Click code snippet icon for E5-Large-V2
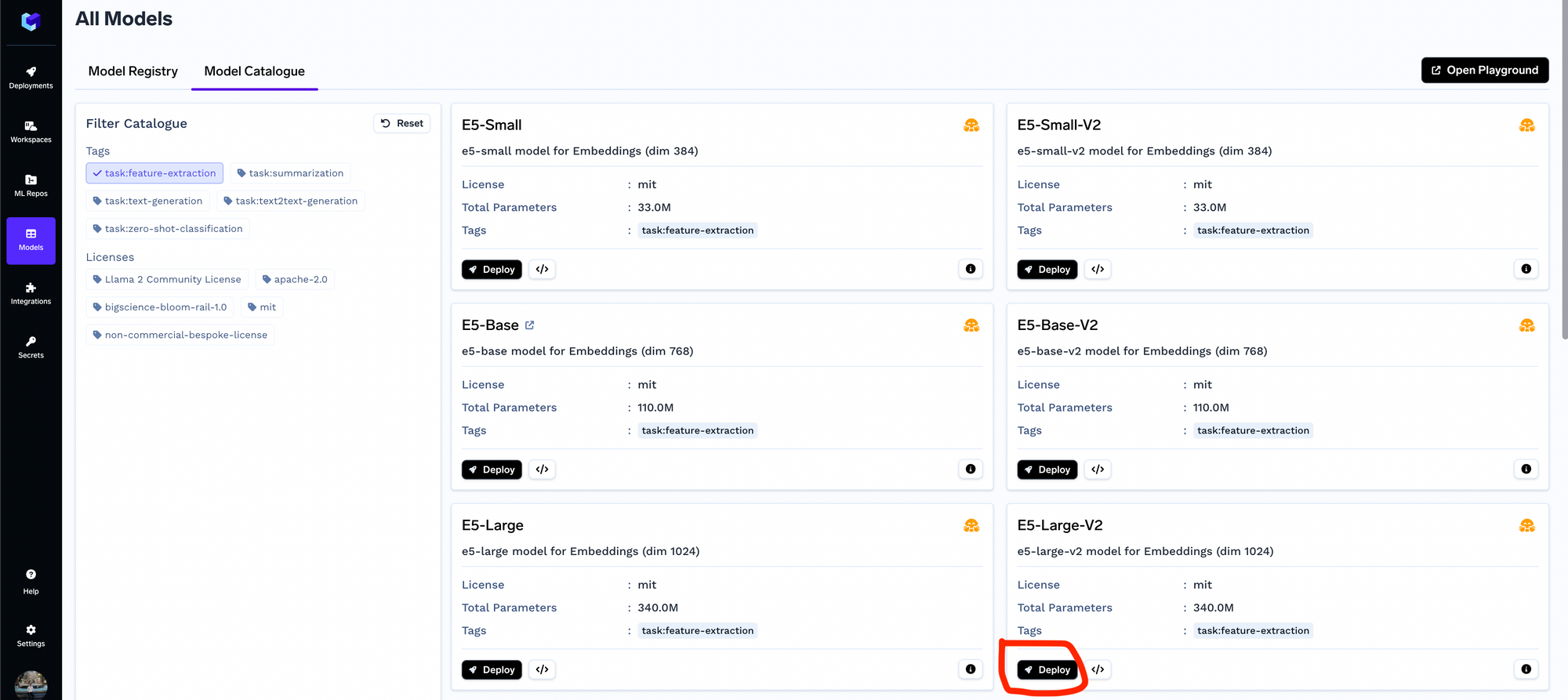This screenshot has height=700, width=1568. click(x=1098, y=669)
